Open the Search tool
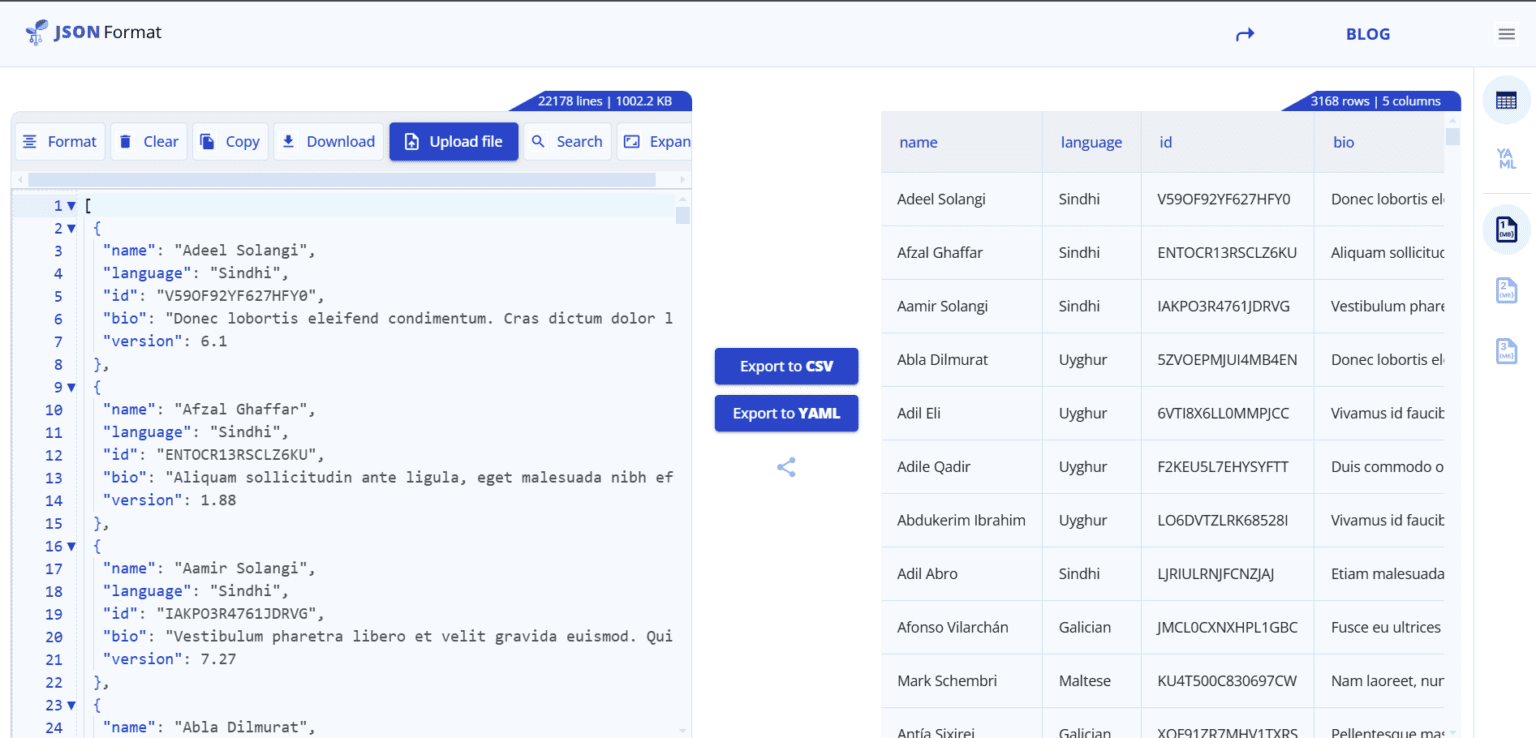This screenshot has width=1536, height=738. tap(567, 141)
